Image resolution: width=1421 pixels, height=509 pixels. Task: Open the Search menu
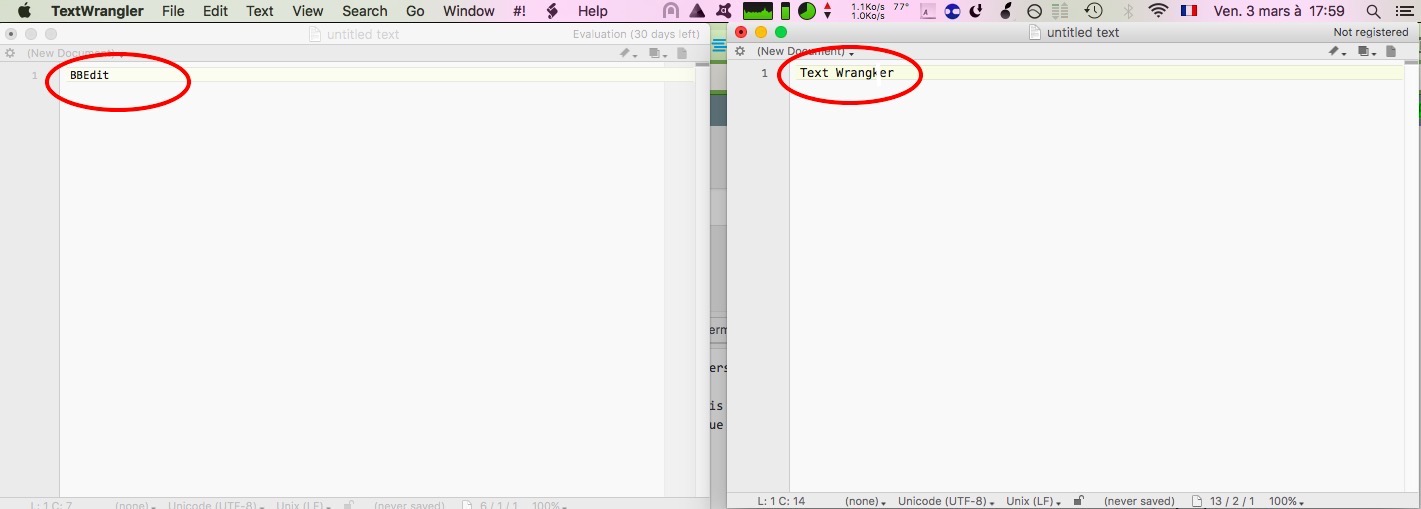(364, 11)
